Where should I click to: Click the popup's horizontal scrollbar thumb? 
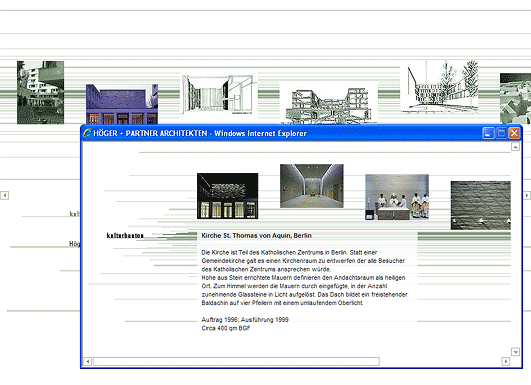(x=236, y=361)
